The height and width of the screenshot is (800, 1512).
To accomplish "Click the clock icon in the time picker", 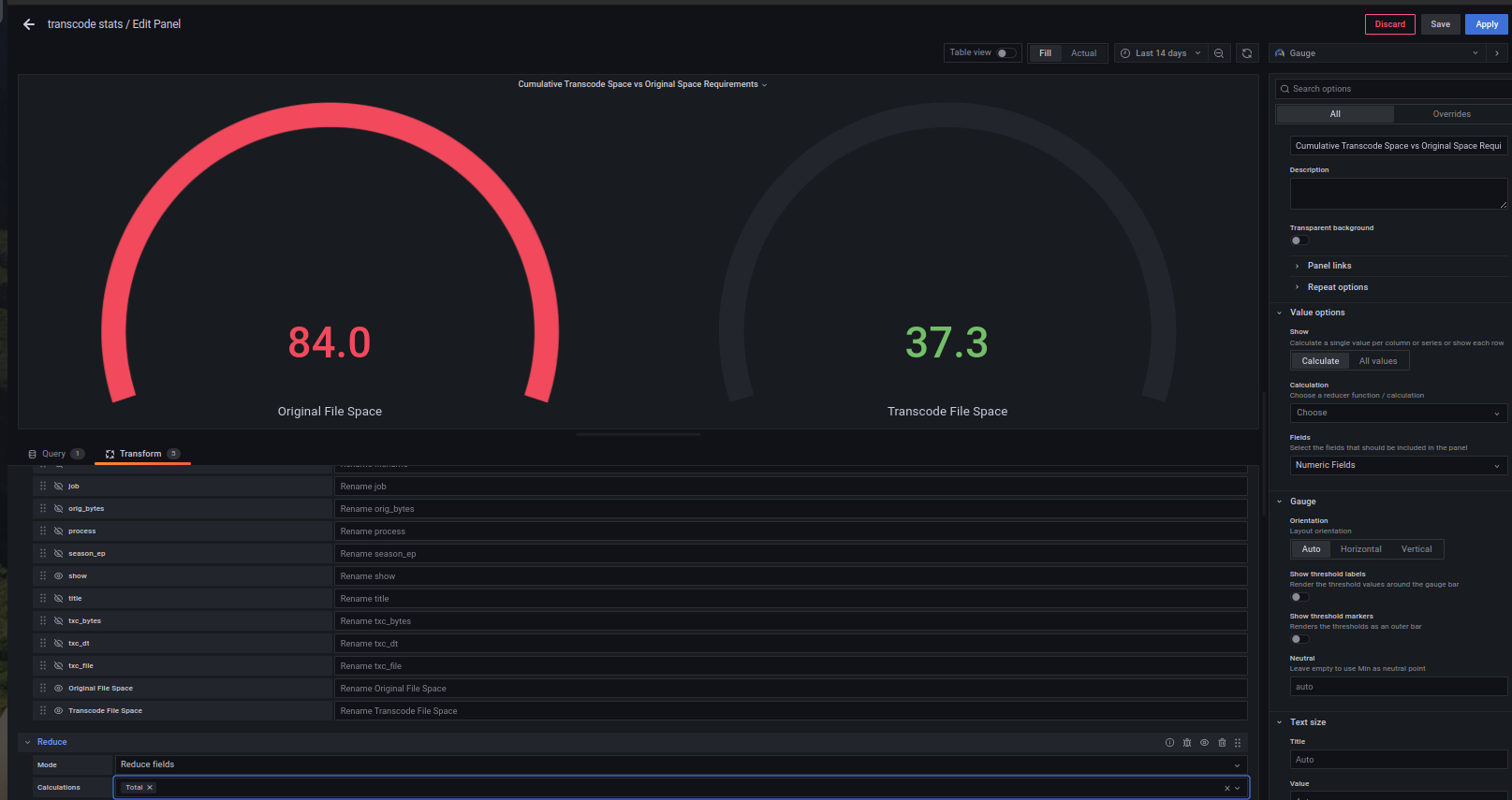I will click(x=1125, y=53).
